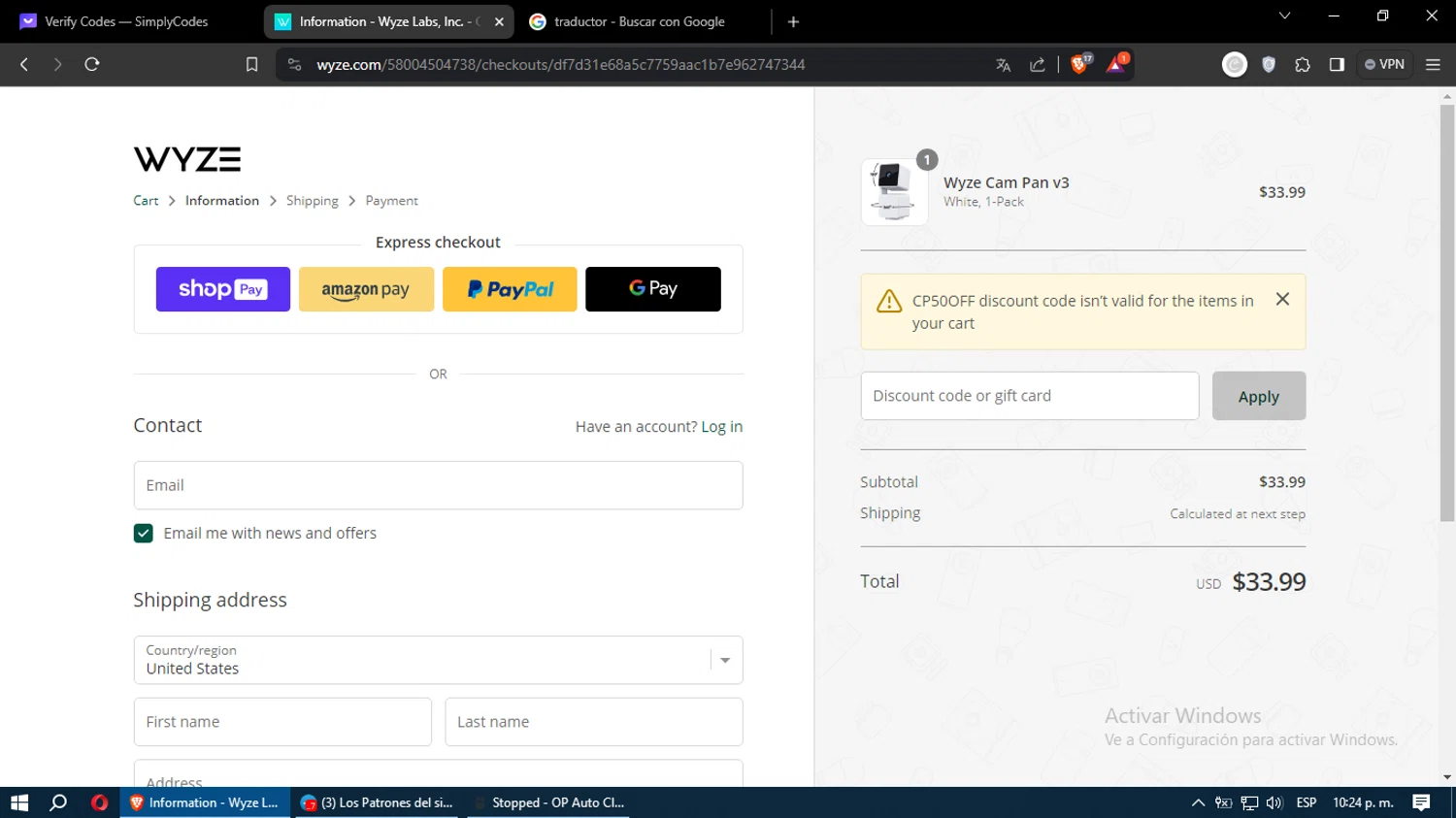Open the Opera icon in the taskbar
The image size is (1456, 818).
pos(99,802)
